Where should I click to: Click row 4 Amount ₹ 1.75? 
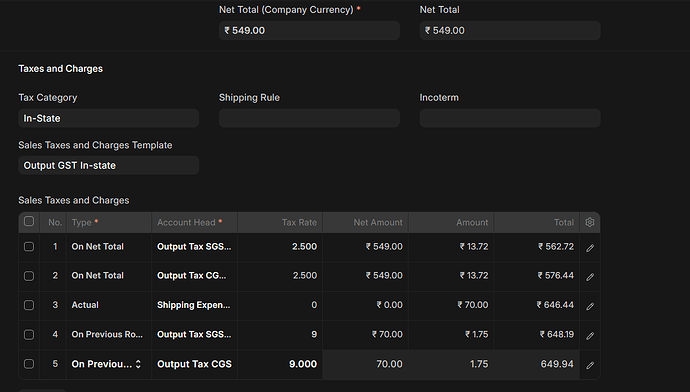[477, 334]
